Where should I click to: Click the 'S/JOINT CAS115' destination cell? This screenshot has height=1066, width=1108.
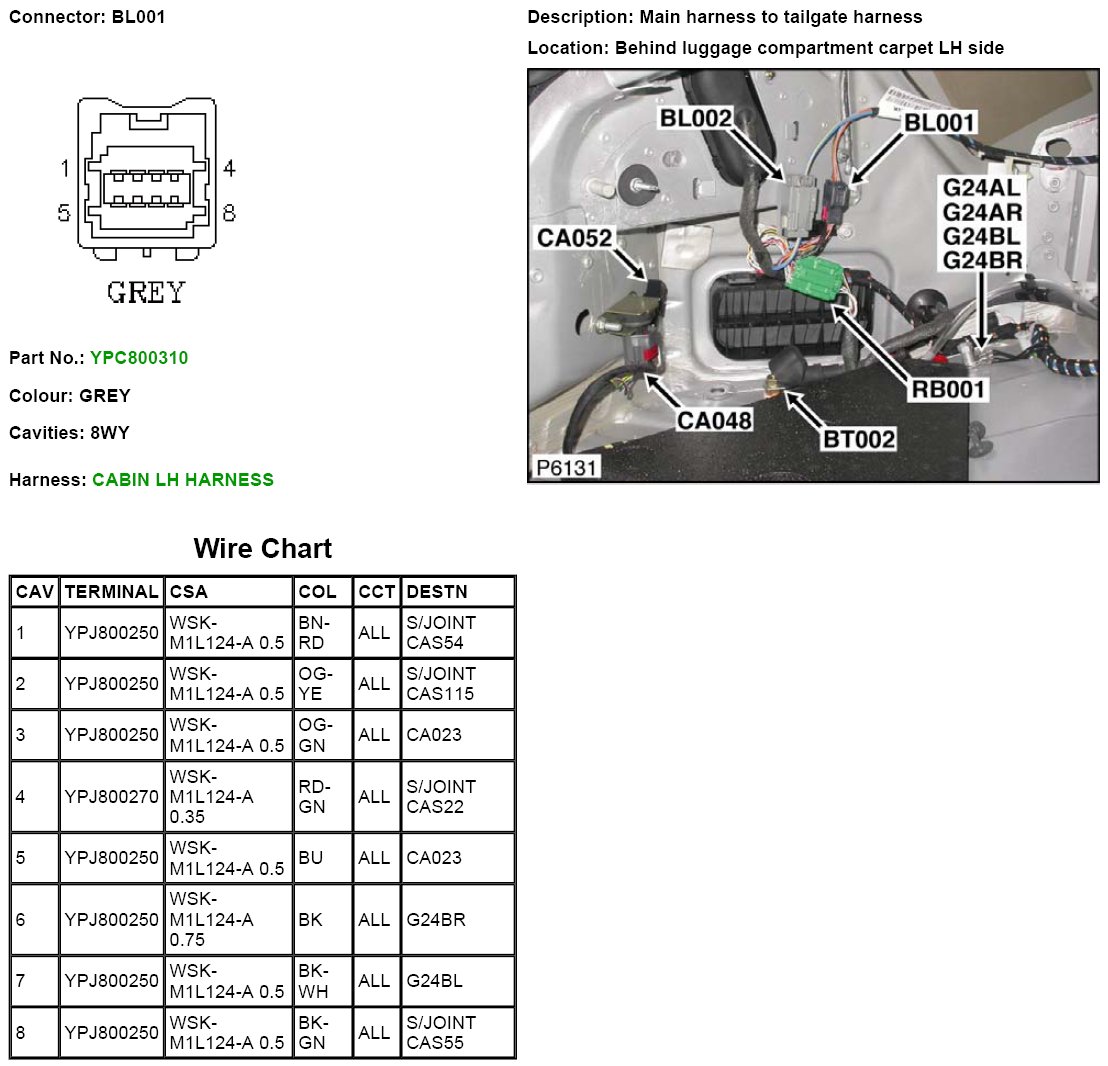click(x=458, y=684)
